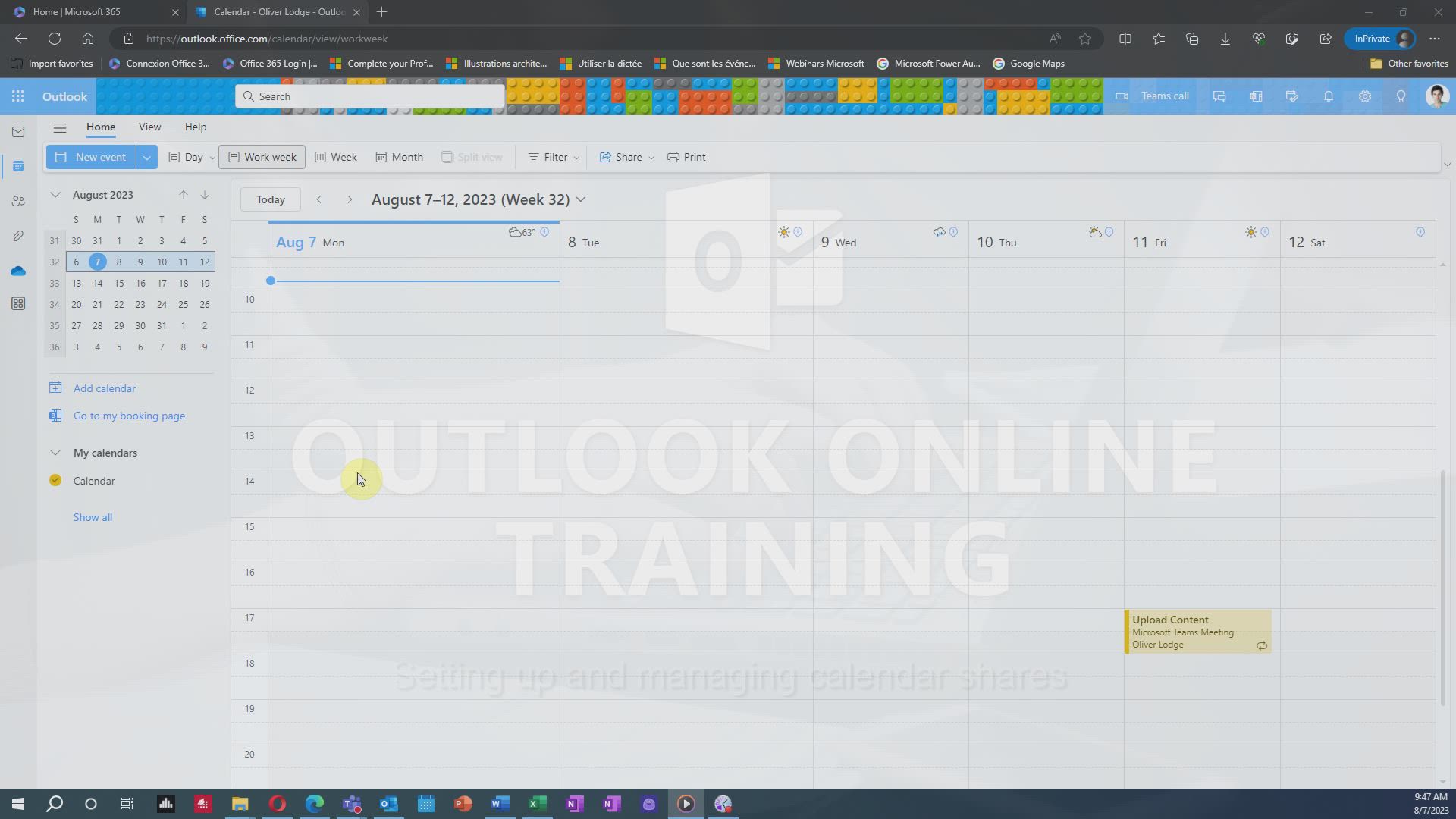The image size is (1456, 819).
Task: Open Teams from the taskbar
Action: click(x=352, y=804)
